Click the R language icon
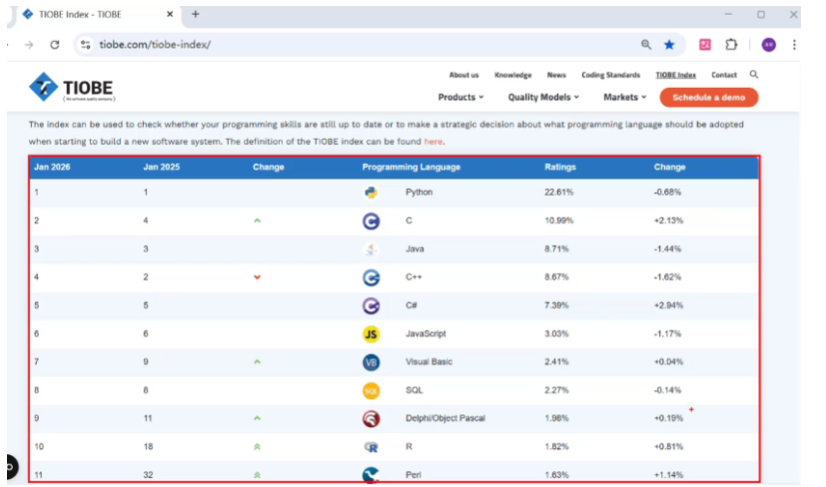Screen dimensions: 826x487 point(371,447)
